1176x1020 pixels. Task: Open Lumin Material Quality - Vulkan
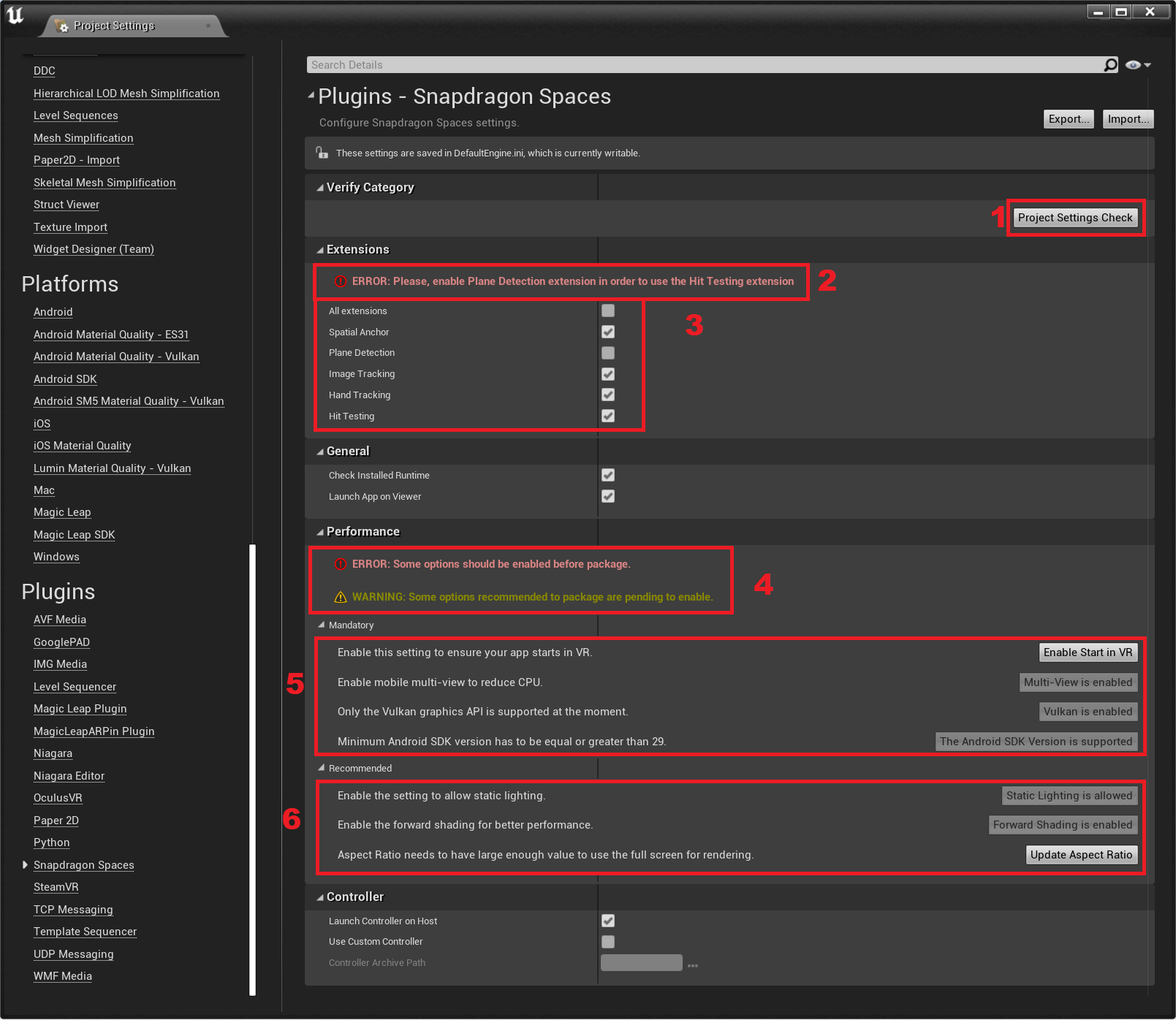113,468
